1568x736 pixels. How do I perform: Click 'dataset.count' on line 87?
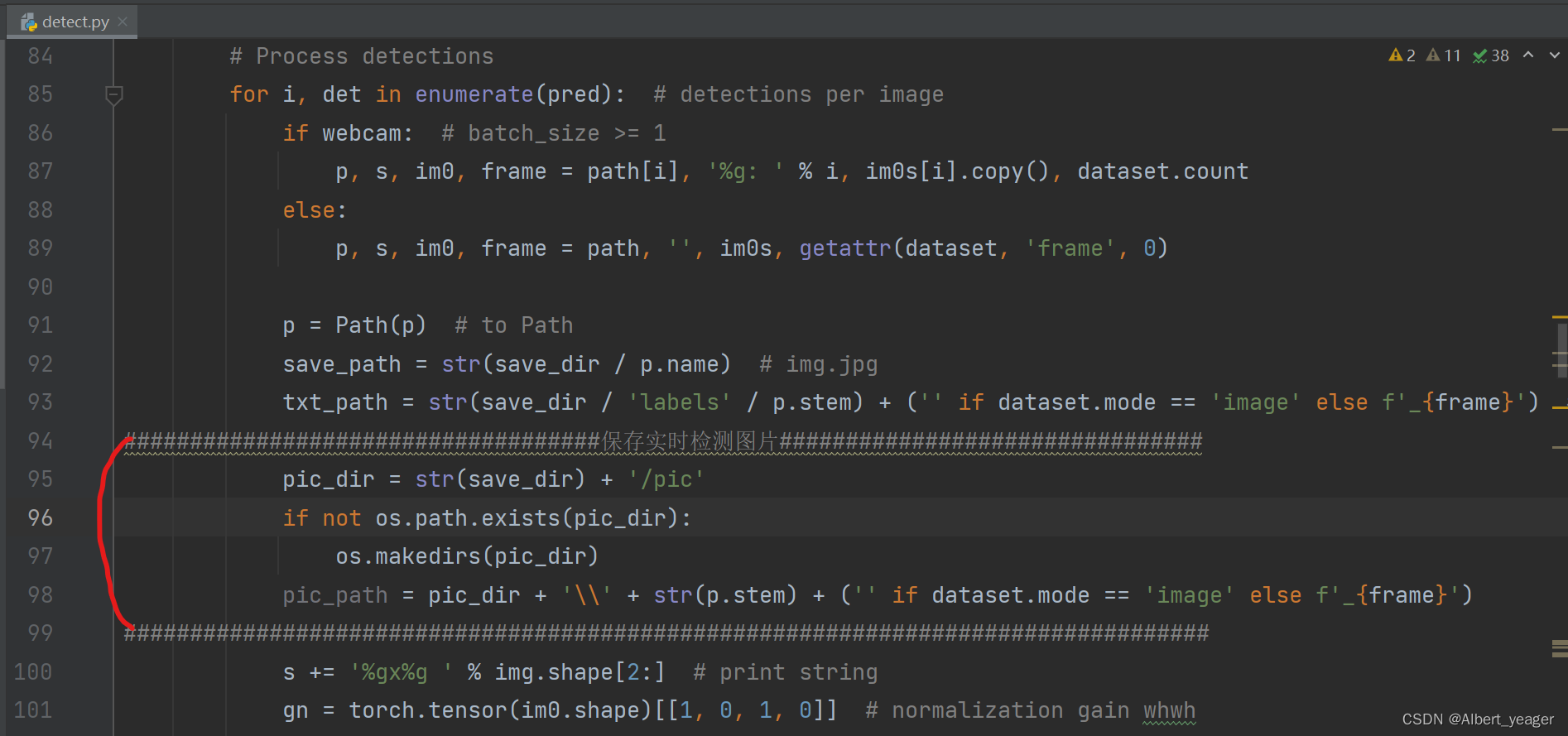click(x=1162, y=171)
